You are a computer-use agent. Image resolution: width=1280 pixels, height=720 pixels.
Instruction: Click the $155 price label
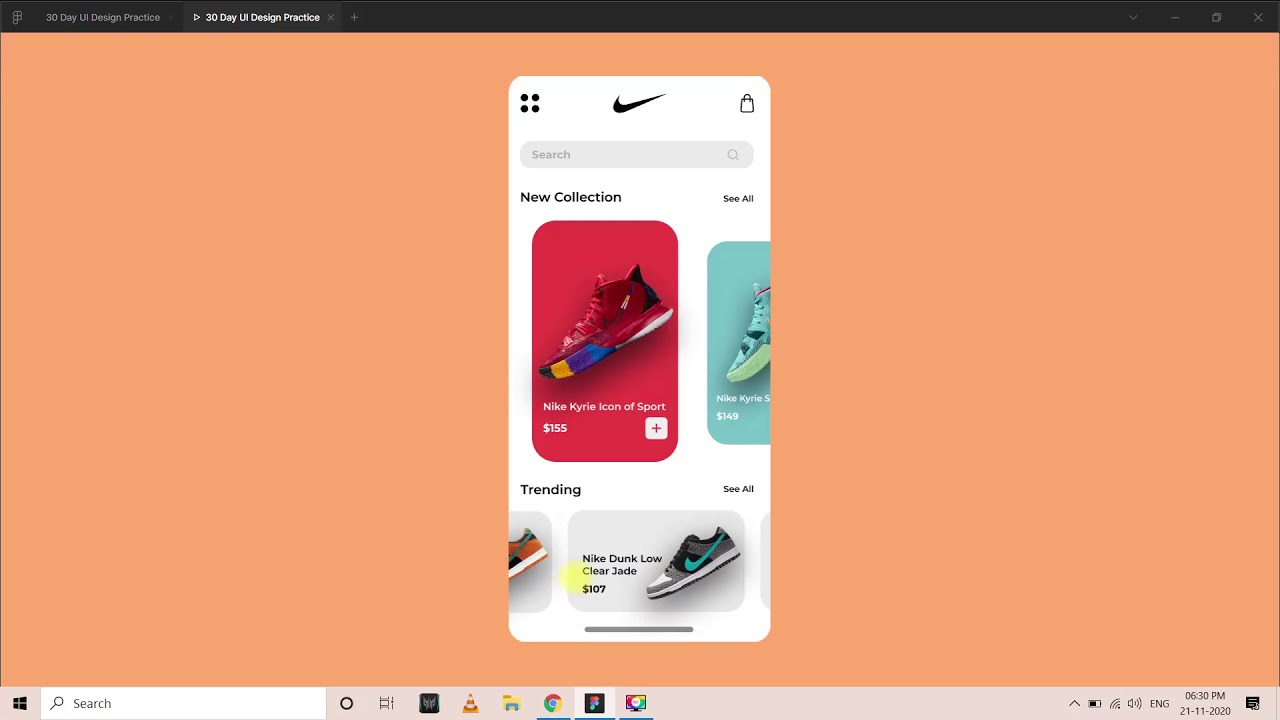click(x=555, y=428)
